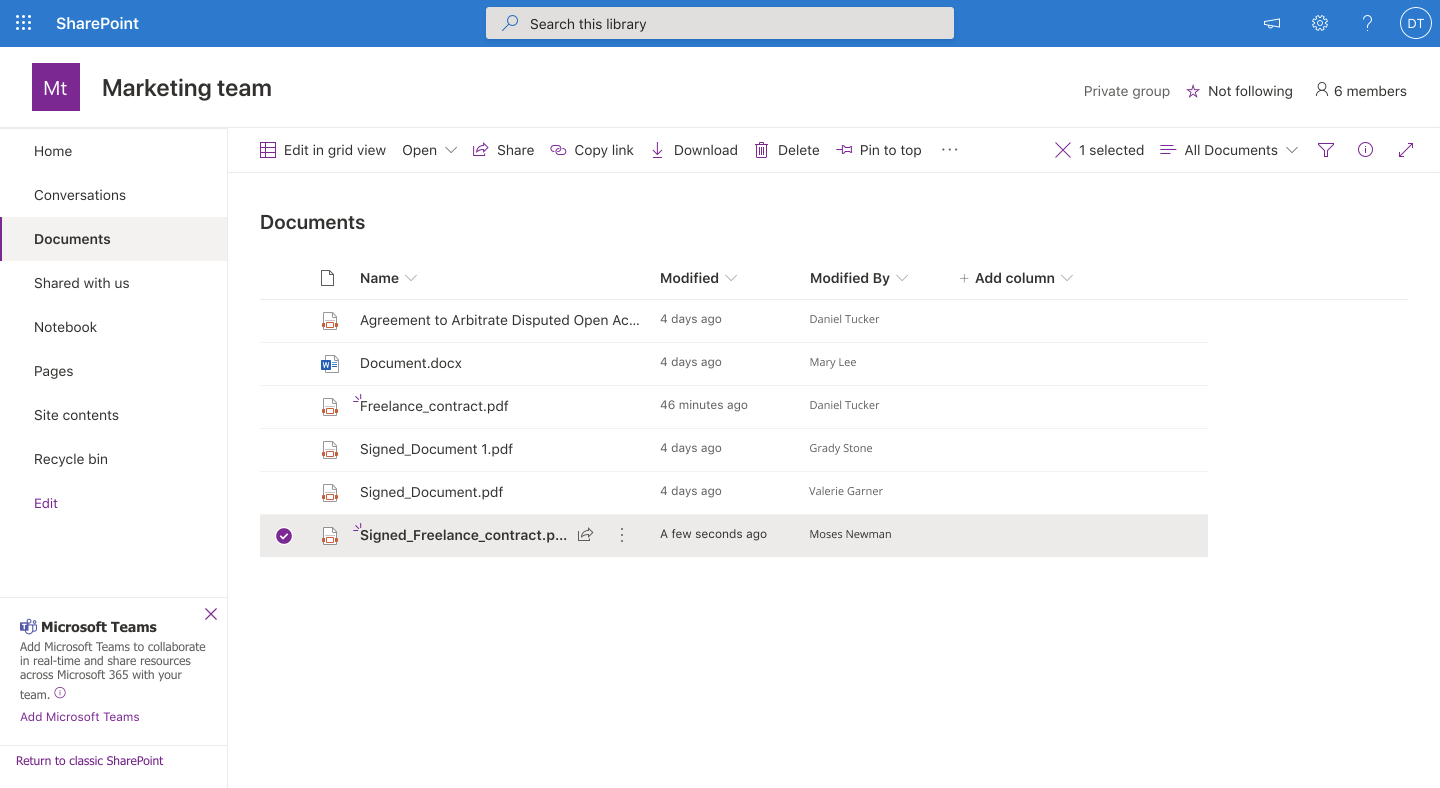1440x788 pixels.
Task: Open the Modified column dropdown
Action: pyautogui.click(x=731, y=278)
